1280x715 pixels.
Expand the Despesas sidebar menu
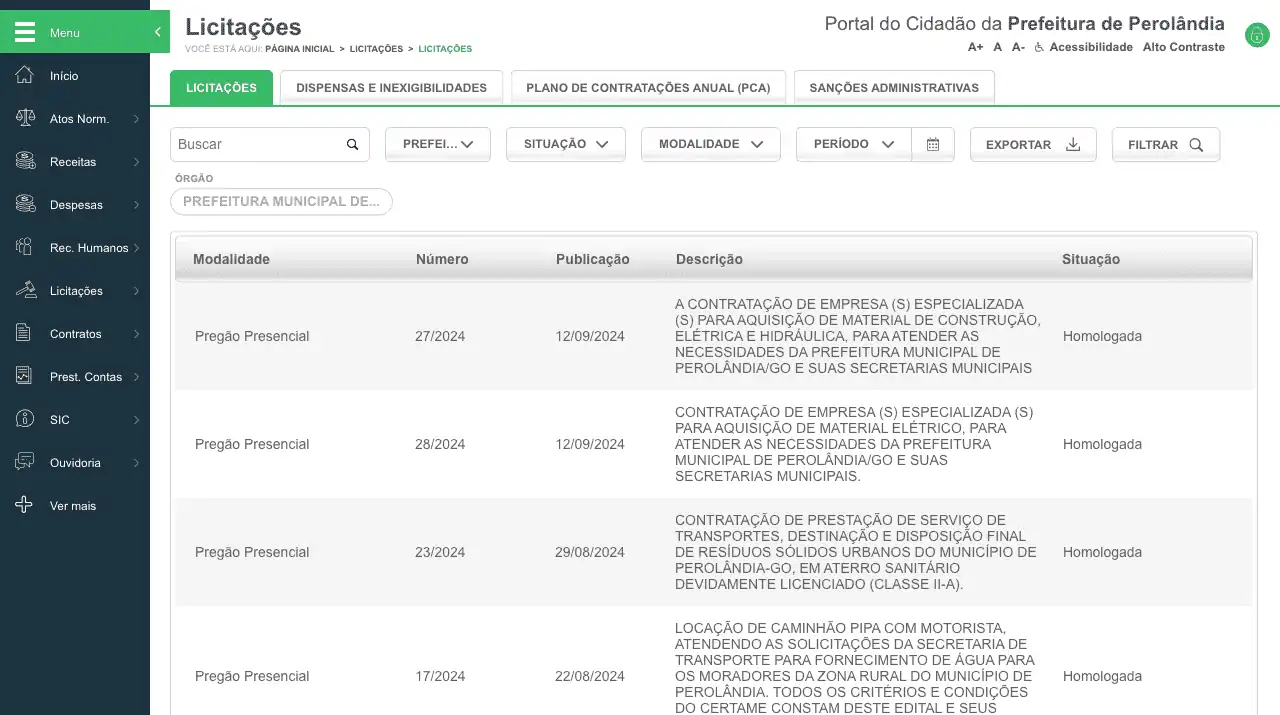coord(77,205)
